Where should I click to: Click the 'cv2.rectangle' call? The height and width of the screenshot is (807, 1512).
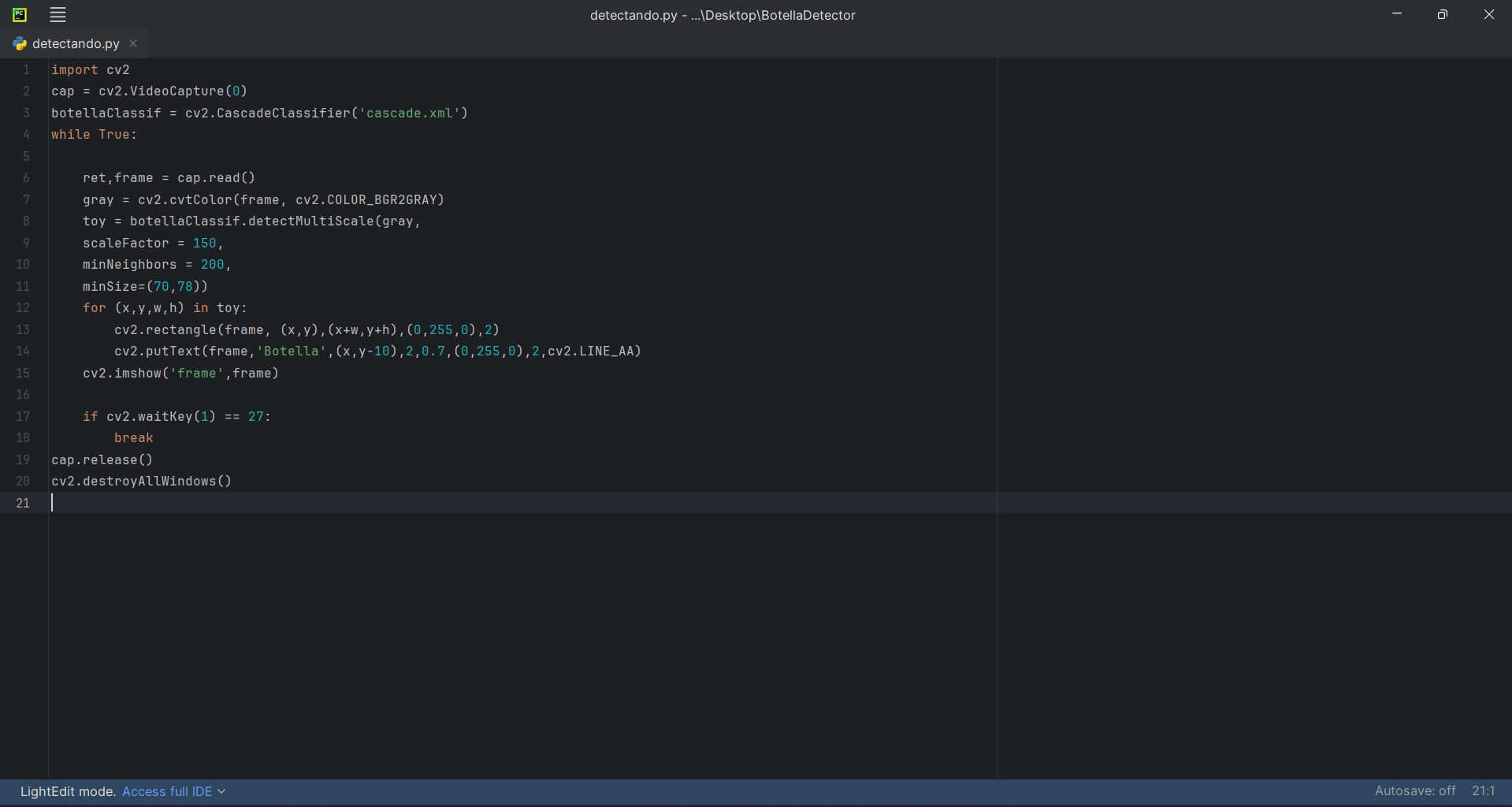(165, 329)
